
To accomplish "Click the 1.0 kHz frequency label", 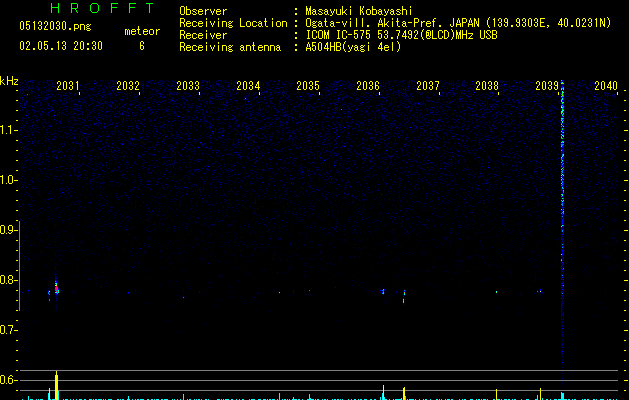I will pos(8,180).
